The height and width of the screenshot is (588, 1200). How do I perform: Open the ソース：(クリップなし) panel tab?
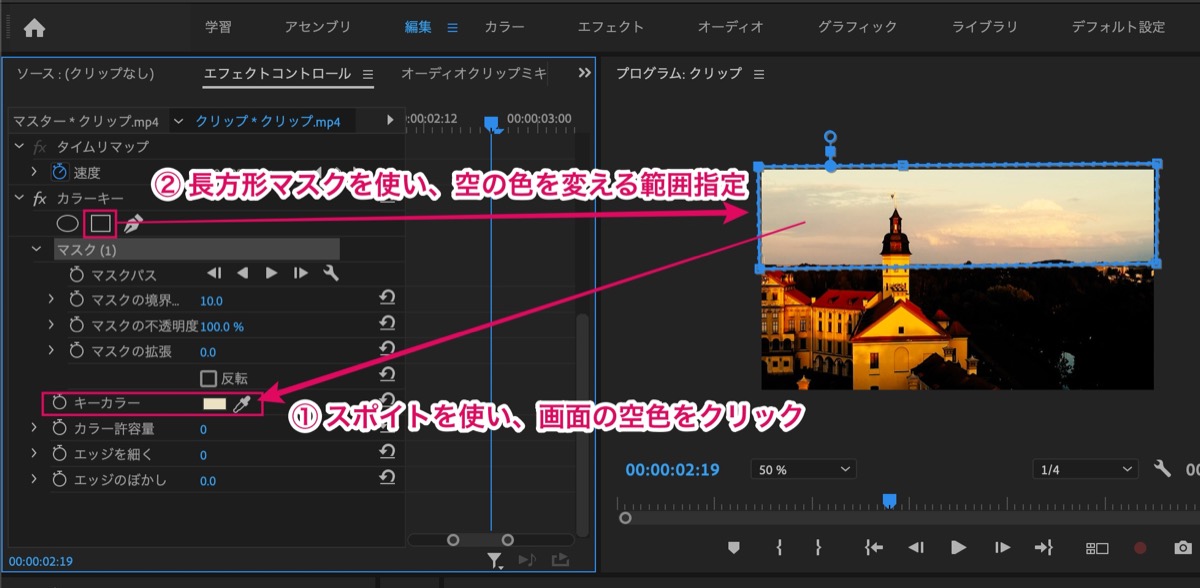click(85, 74)
